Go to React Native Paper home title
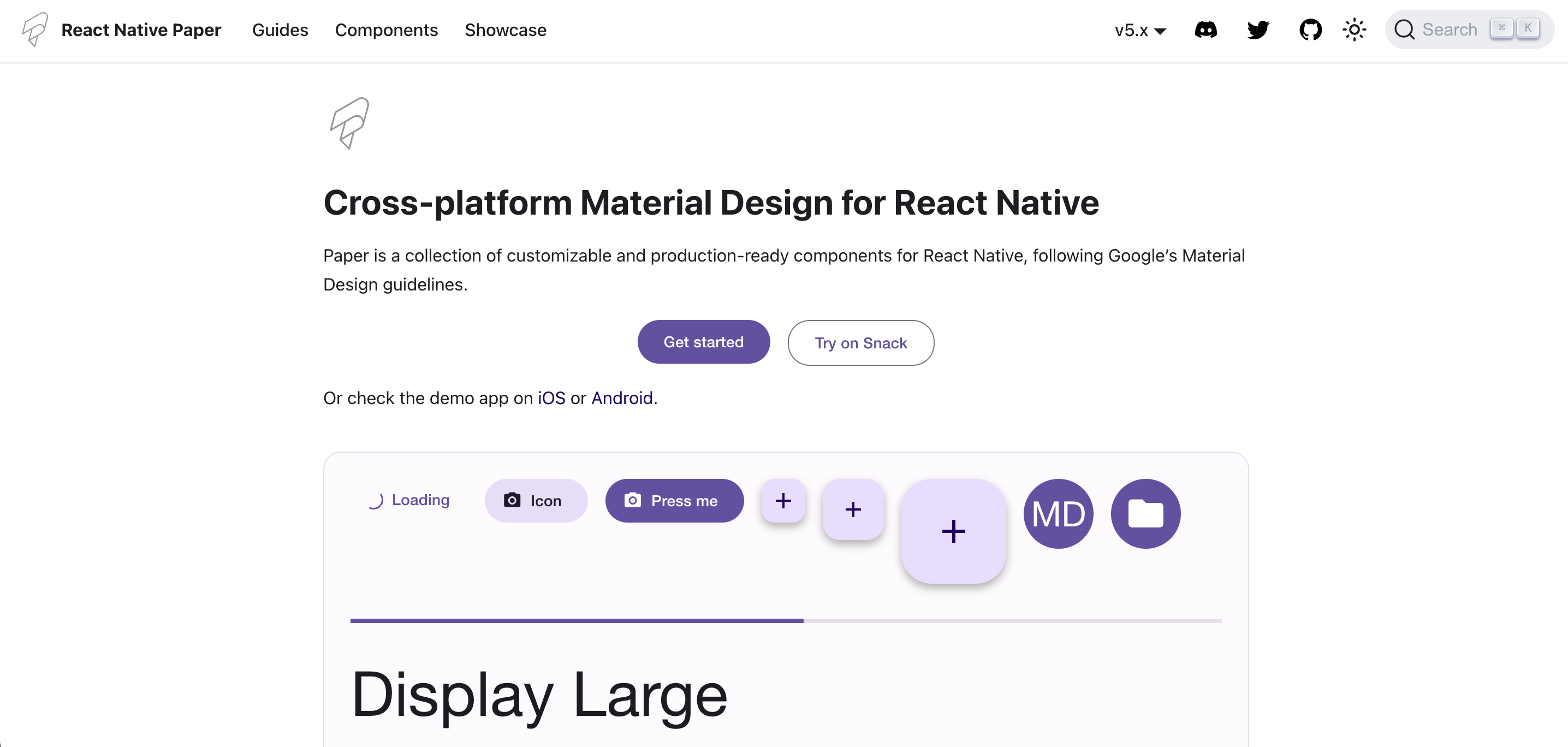 141,30
